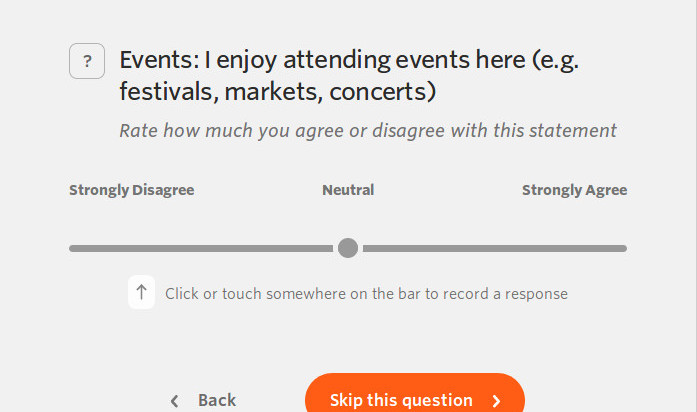Click the italic 'Rate how much you agree' text
This screenshot has width=697, height=412.
click(368, 131)
